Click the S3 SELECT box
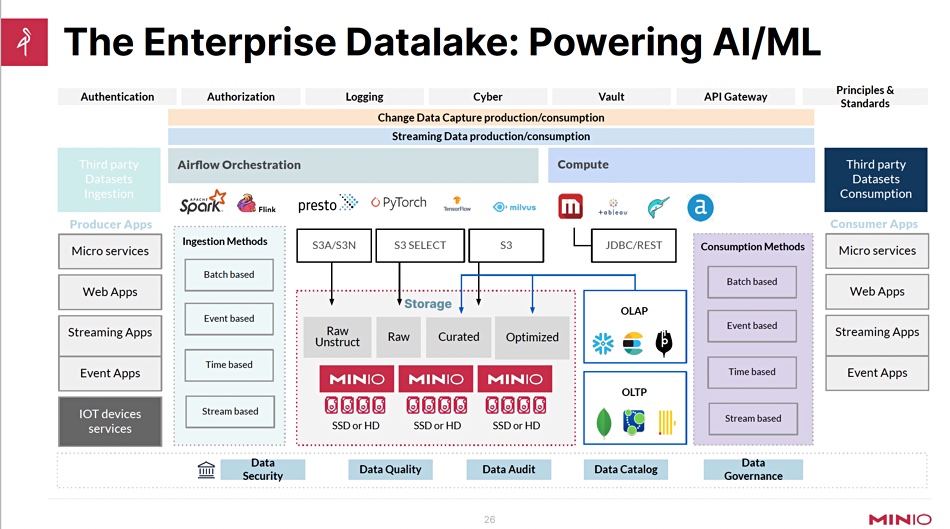 [x=420, y=245]
